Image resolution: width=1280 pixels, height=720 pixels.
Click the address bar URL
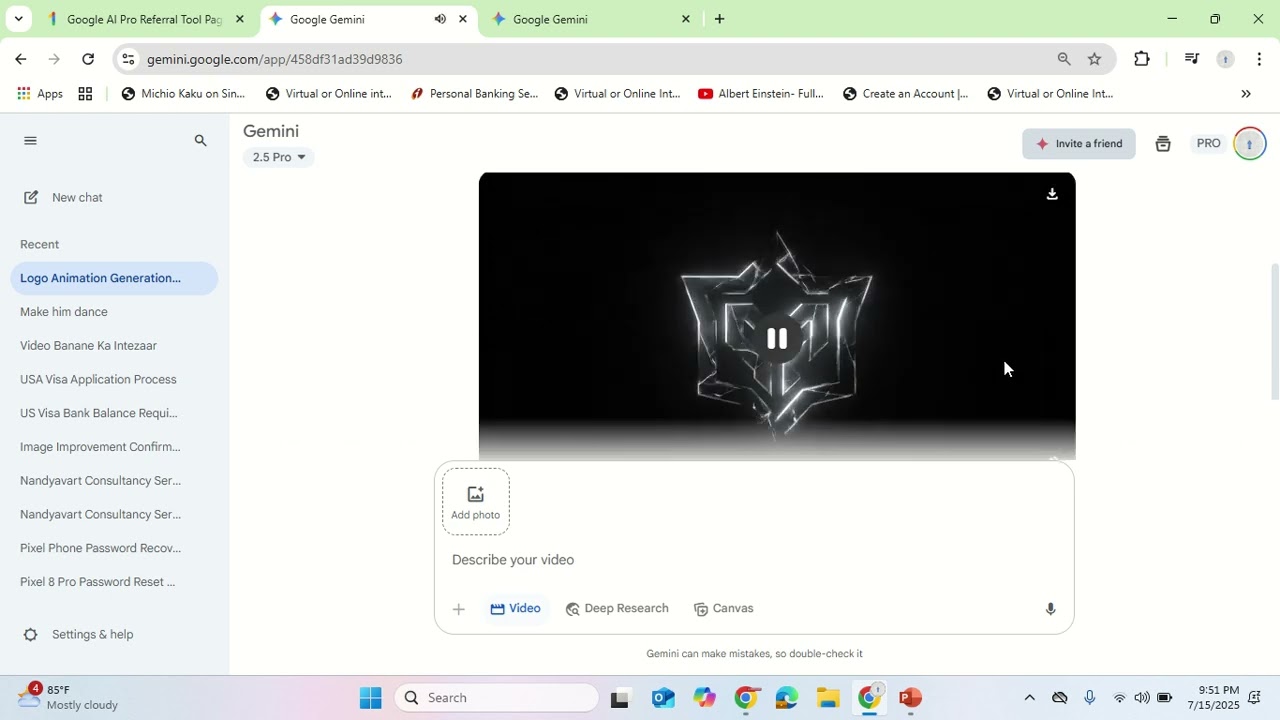coord(275,60)
